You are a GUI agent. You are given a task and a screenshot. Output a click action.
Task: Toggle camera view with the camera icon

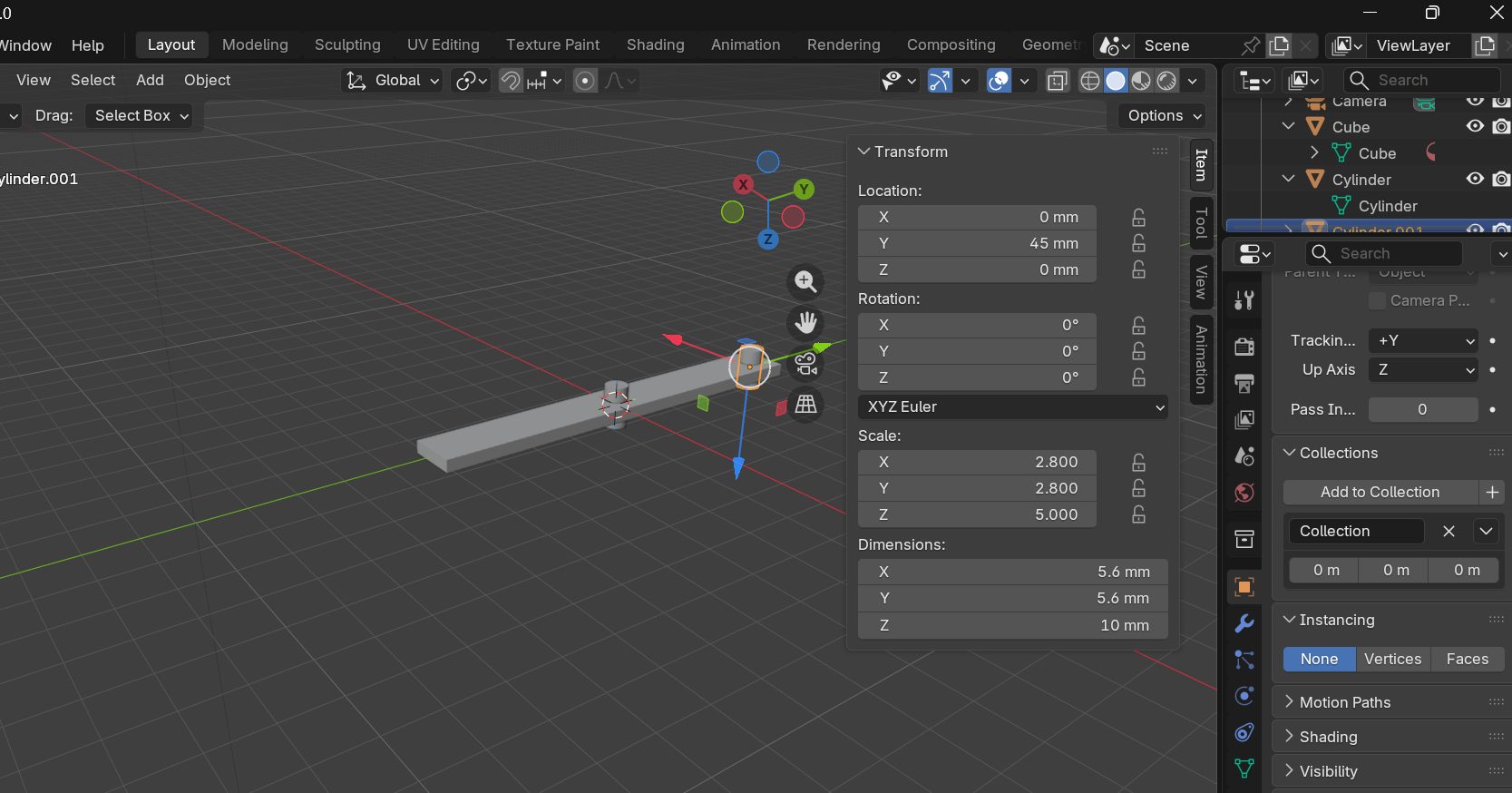(805, 364)
